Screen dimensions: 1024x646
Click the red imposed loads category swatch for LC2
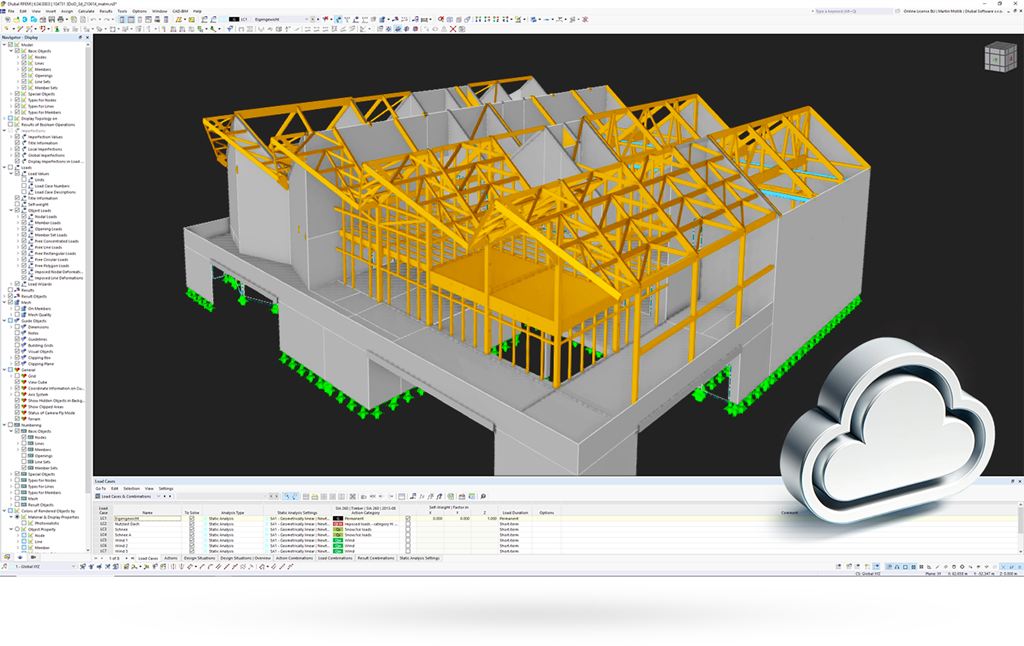click(x=338, y=524)
